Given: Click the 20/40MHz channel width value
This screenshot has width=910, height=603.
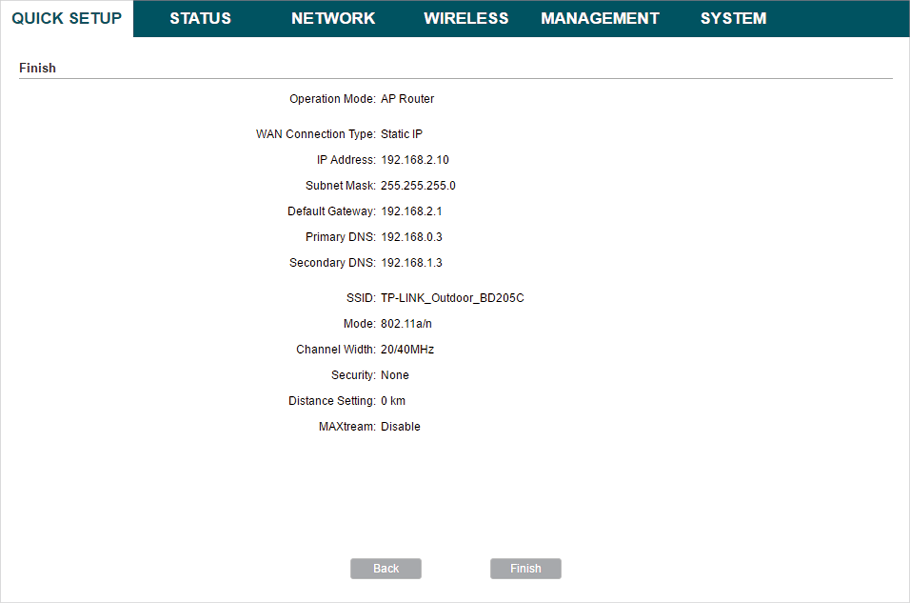Looking at the screenshot, I should pos(407,350).
